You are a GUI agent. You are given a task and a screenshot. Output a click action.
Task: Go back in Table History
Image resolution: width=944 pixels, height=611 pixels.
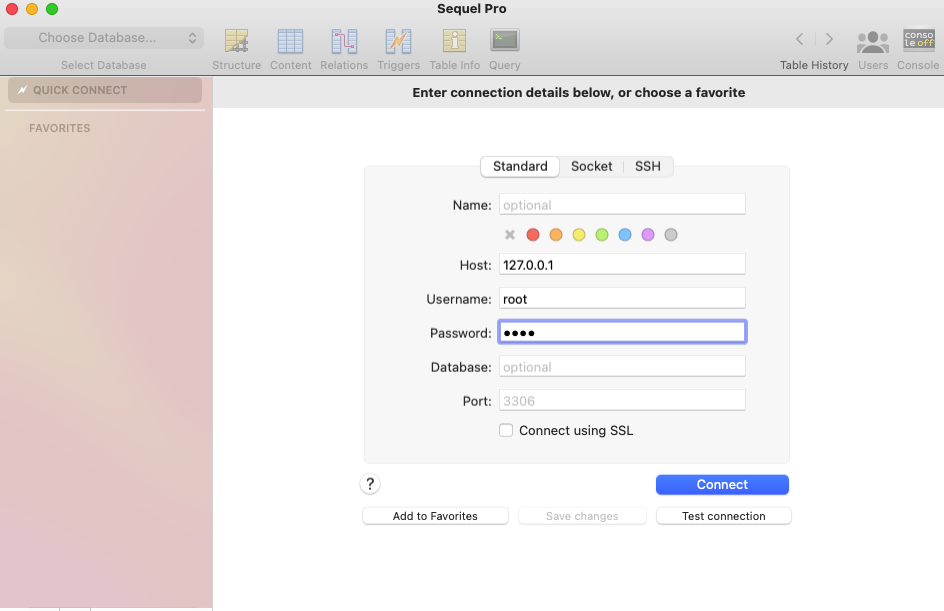click(x=800, y=39)
